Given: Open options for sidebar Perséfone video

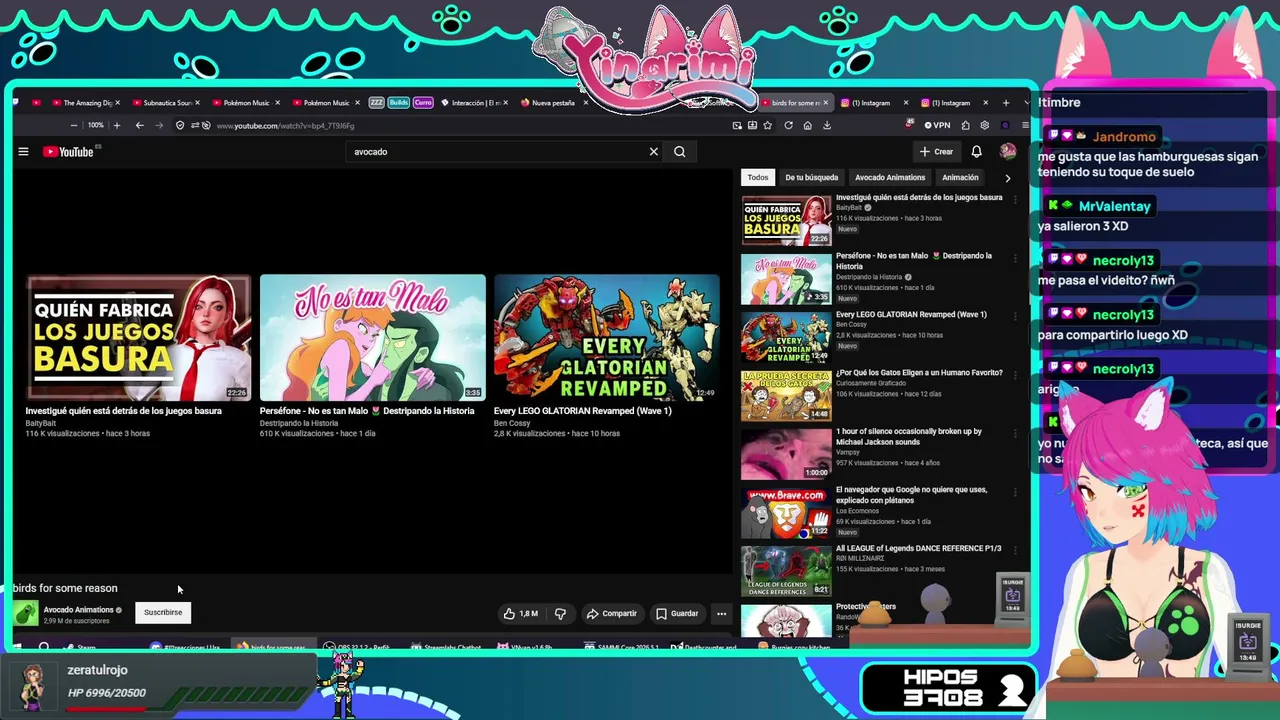Looking at the screenshot, I should point(1016,258).
